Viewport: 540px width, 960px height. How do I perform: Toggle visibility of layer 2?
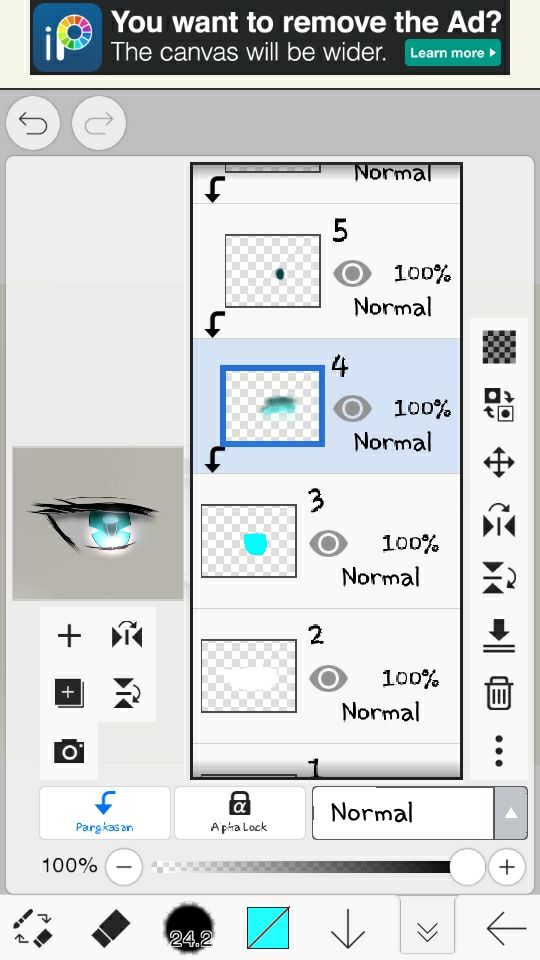(x=328, y=678)
